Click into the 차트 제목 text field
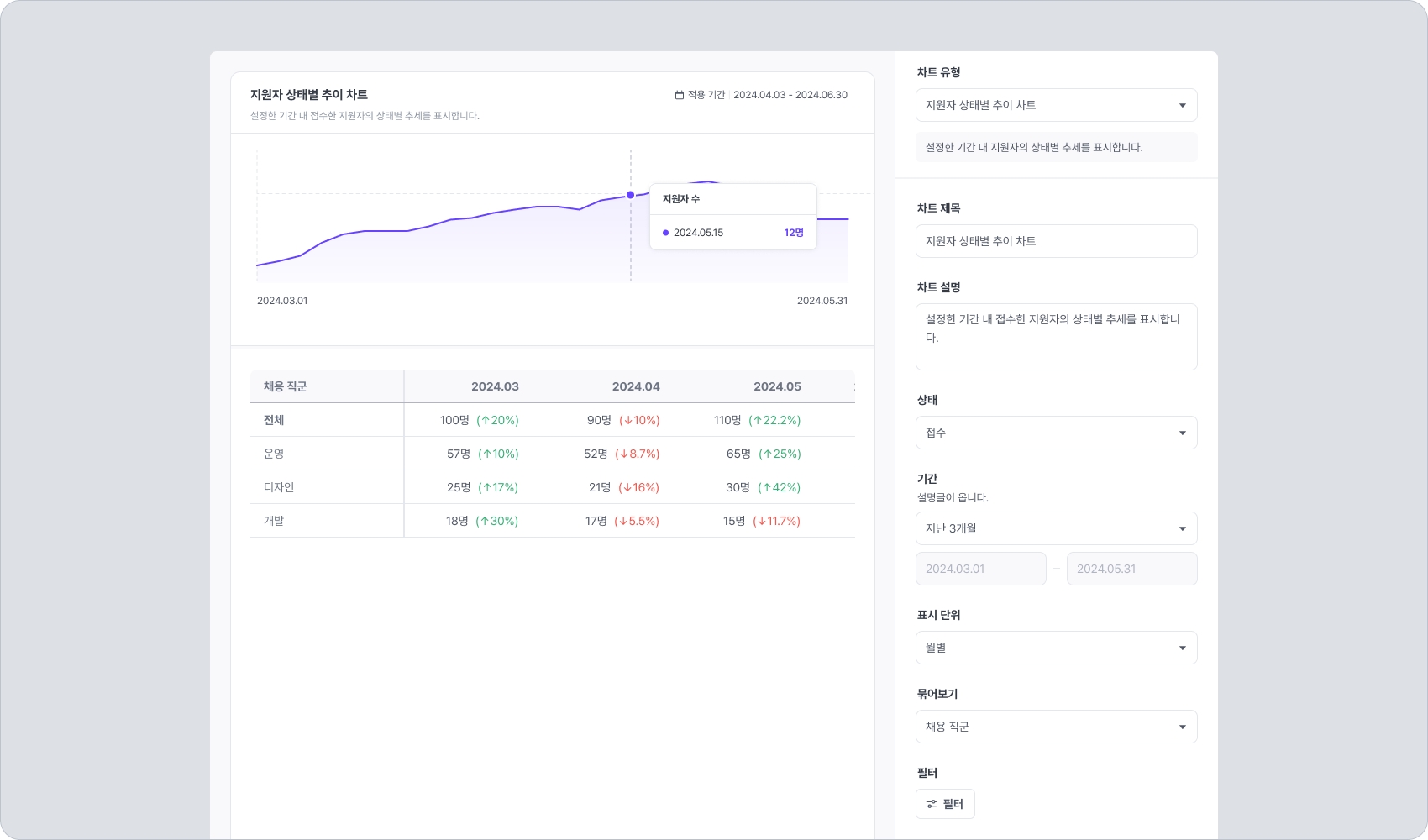Viewport: 1428px width, 840px height. pyautogui.click(x=1056, y=241)
